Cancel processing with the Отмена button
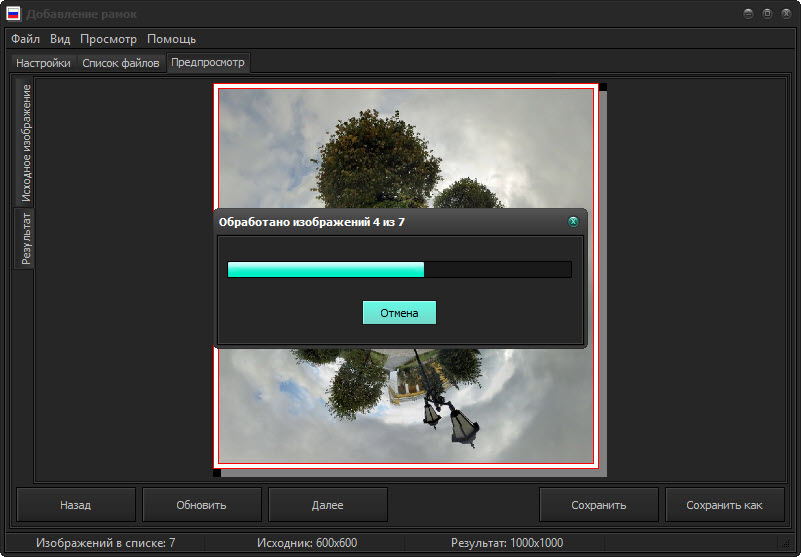This screenshot has height=557, width=801. pyautogui.click(x=399, y=313)
